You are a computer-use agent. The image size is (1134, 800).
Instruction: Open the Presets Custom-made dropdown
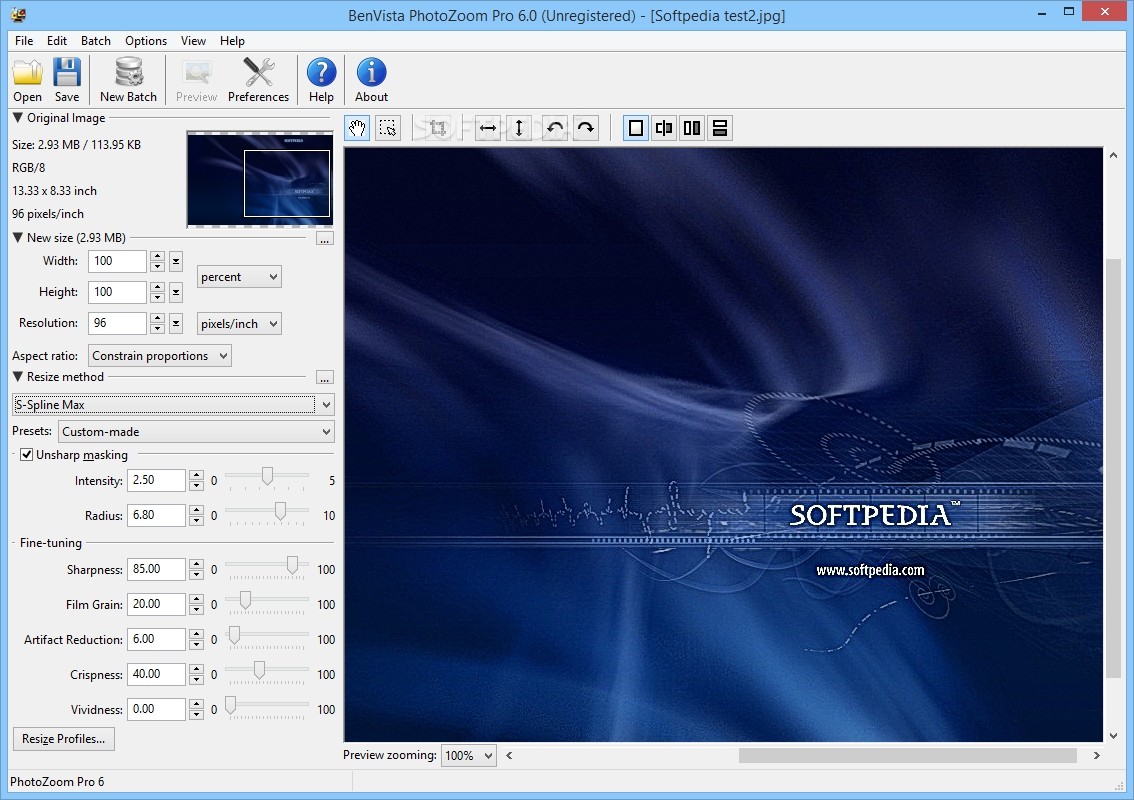click(196, 432)
